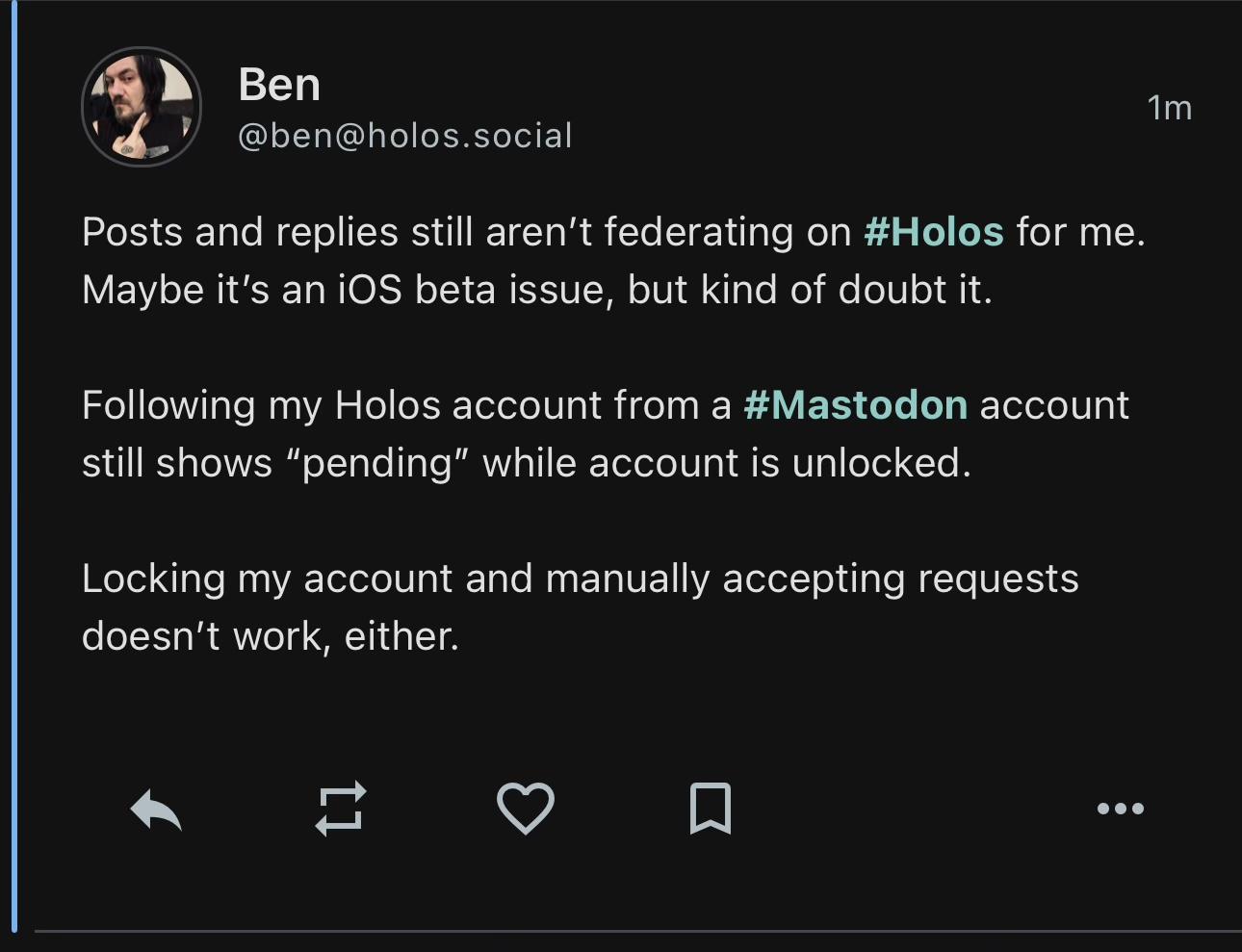Viewport: 1242px width, 952px height.
Task: Open the handle @ben@holos.social
Action: pos(405,136)
